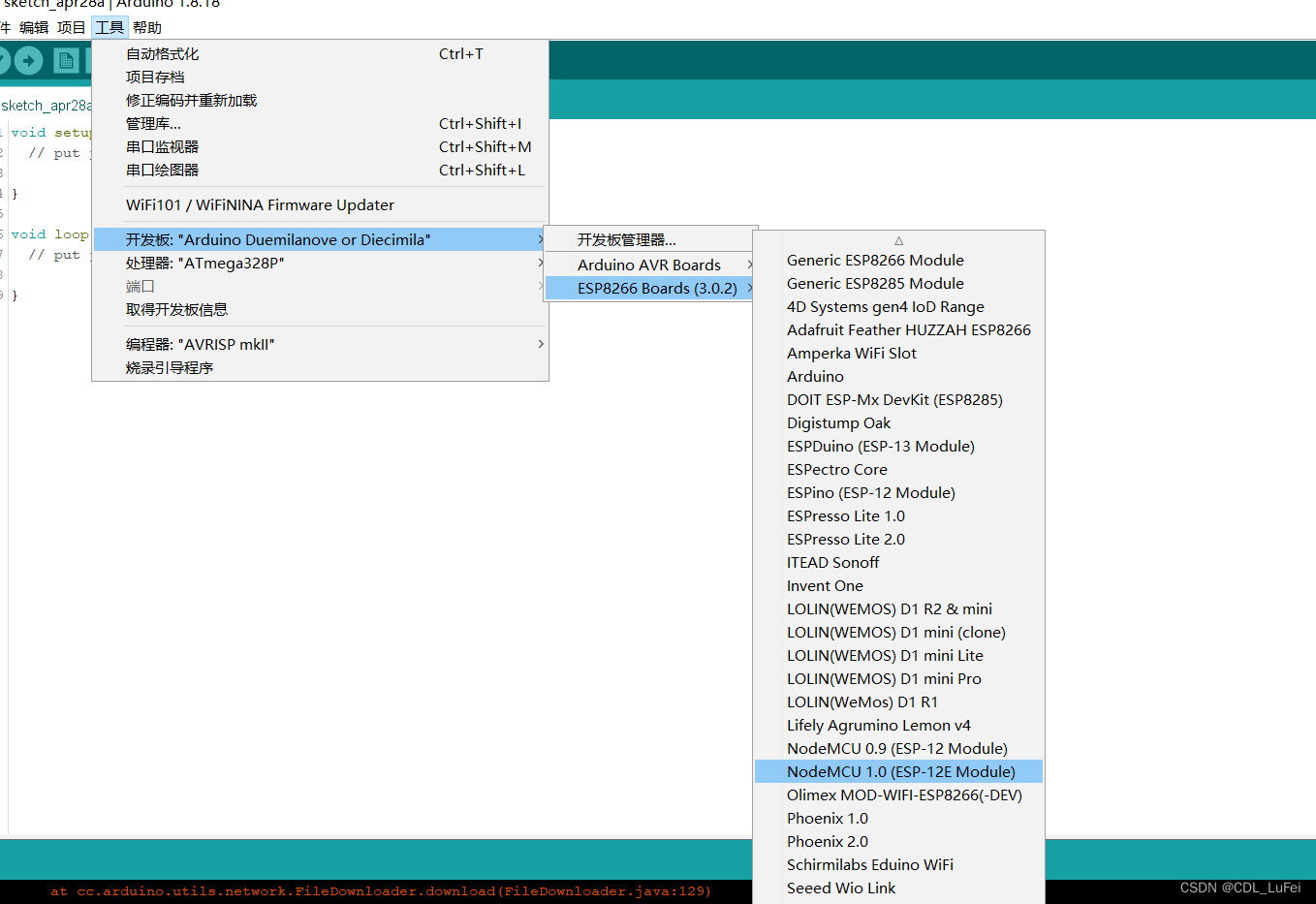Select NodeMCU 1.0 (ESP-12E Module)
This screenshot has width=1316, height=904.
[899, 772]
